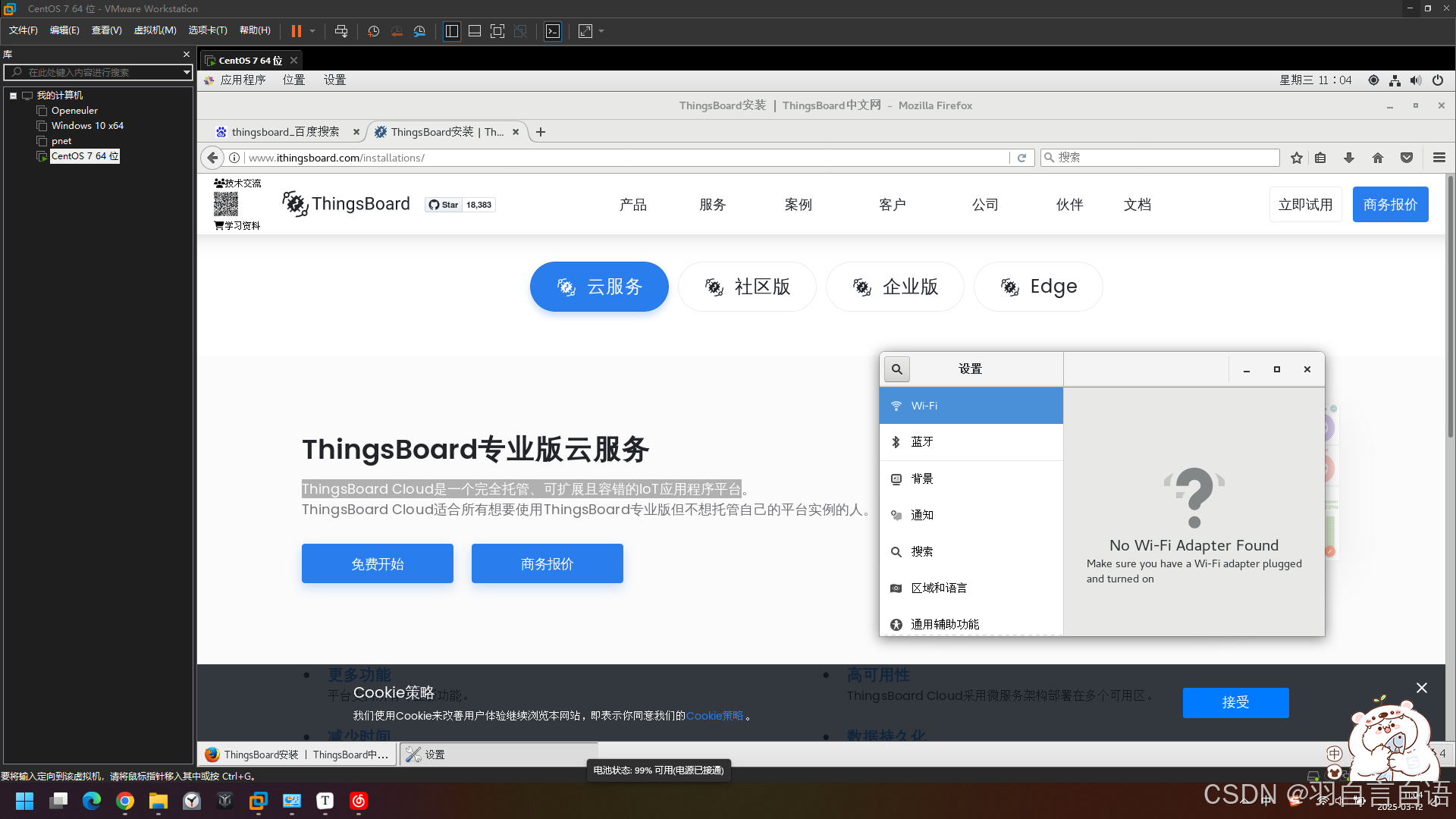The width and height of the screenshot is (1456, 819).
Task: Collapse the 我的计算机 tree node
Action: (x=13, y=96)
